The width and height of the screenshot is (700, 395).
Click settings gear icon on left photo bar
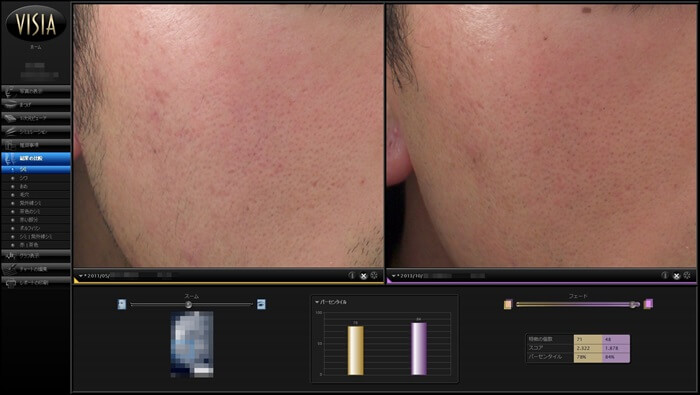pyautogui.click(x=375, y=275)
